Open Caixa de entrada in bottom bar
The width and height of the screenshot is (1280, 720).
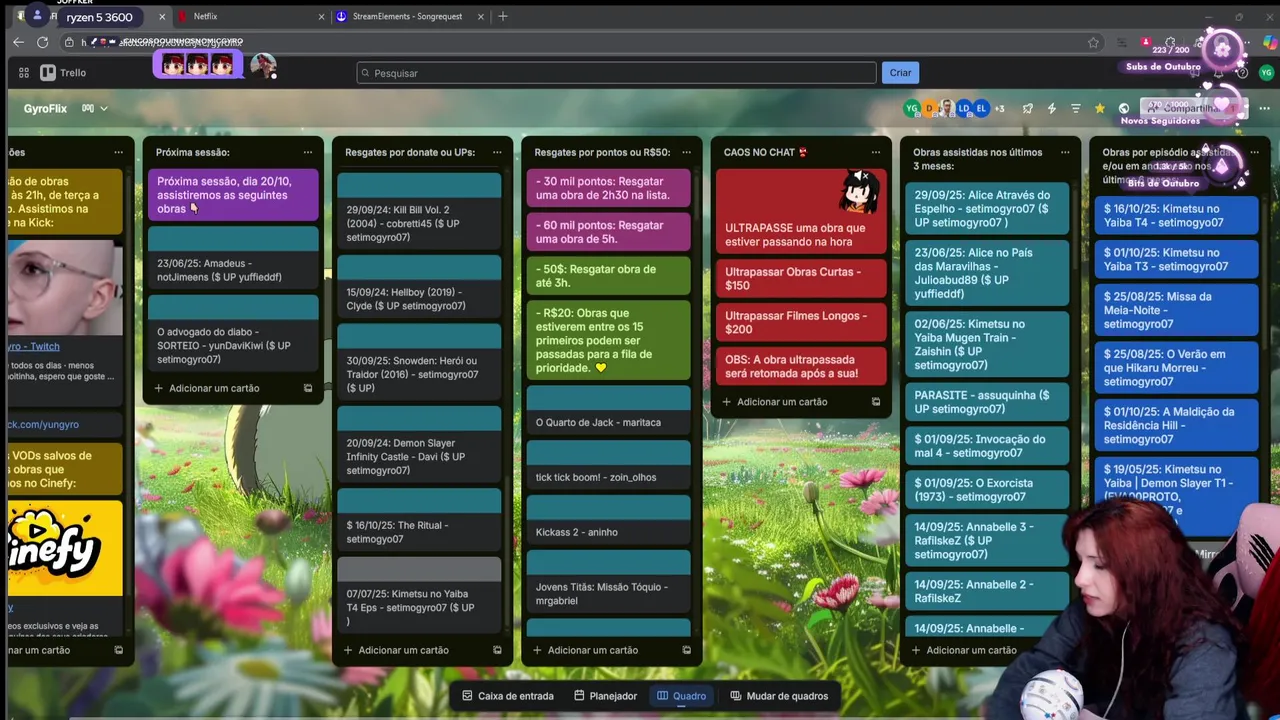point(508,696)
